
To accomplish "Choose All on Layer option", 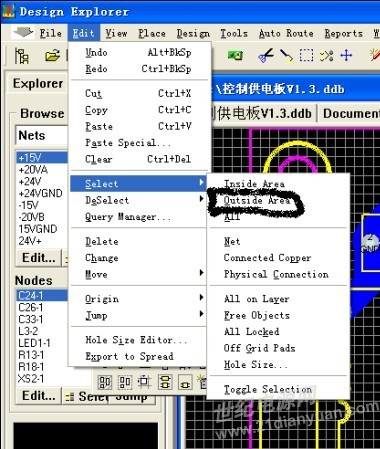I will tap(278, 299).
